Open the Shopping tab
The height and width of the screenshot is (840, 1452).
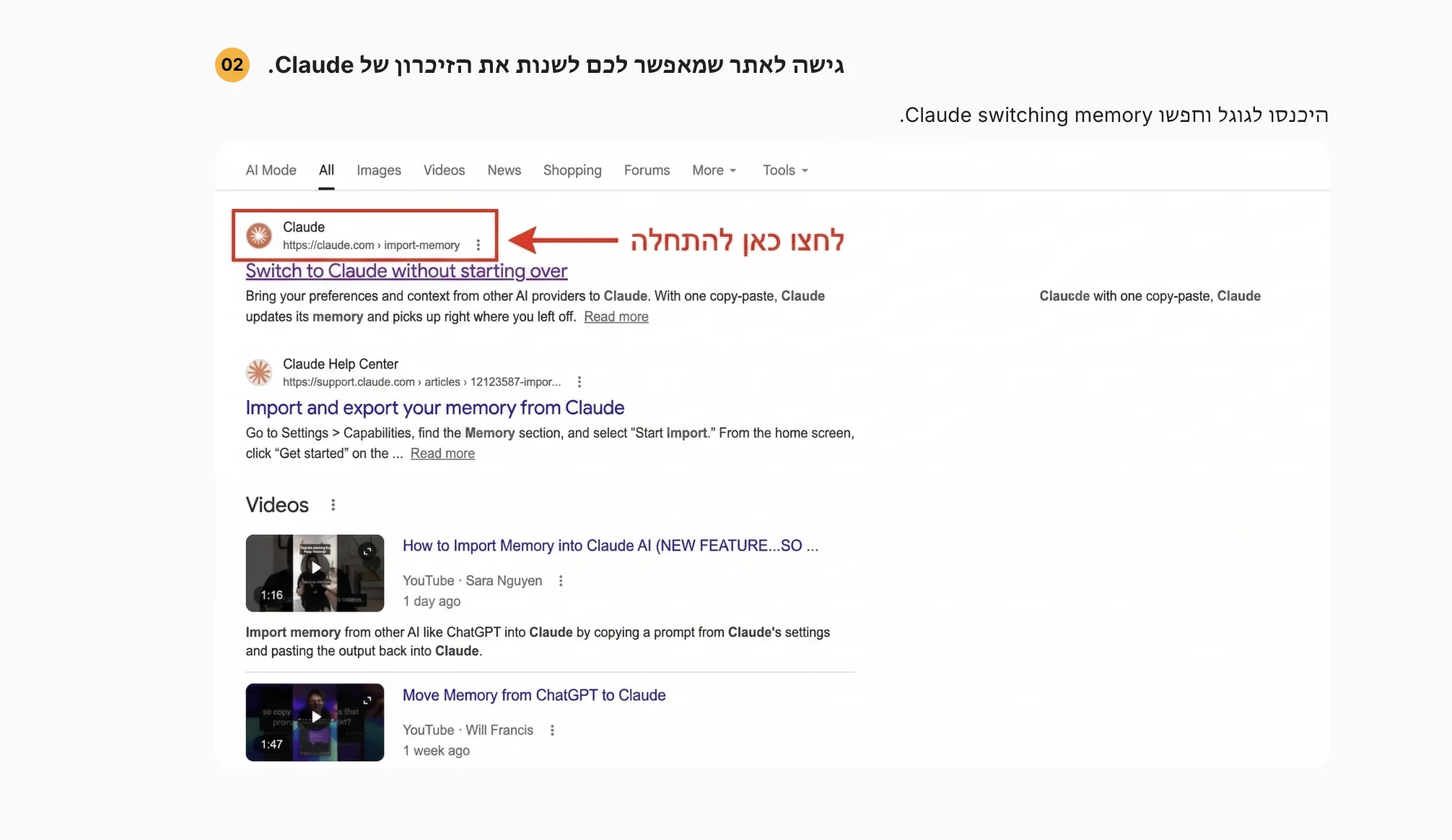[572, 170]
